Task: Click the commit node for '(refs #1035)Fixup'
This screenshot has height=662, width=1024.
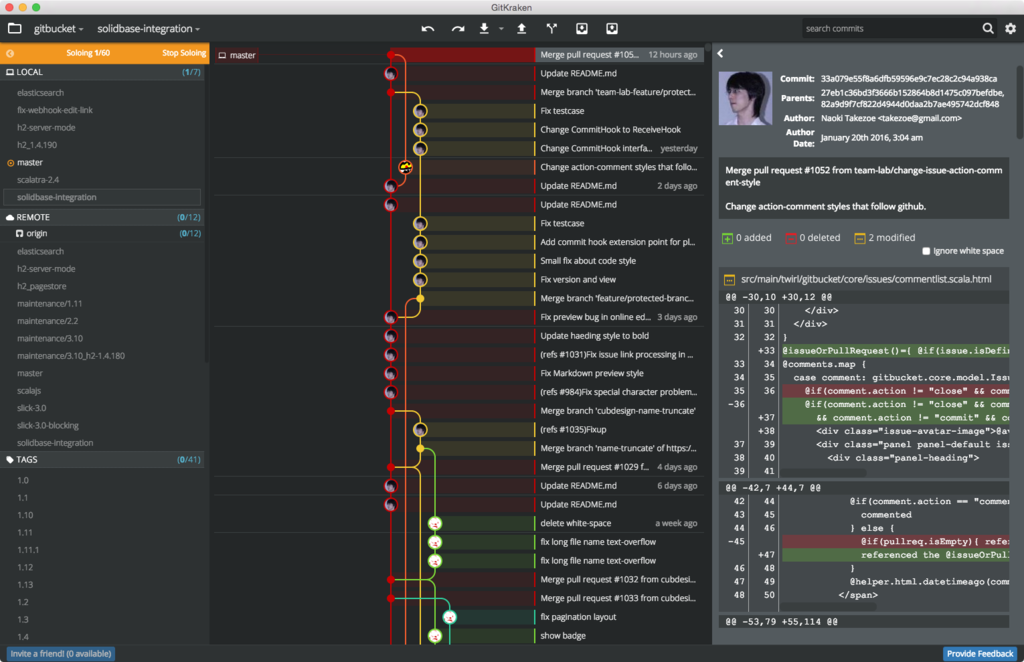Action: click(x=420, y=430)
